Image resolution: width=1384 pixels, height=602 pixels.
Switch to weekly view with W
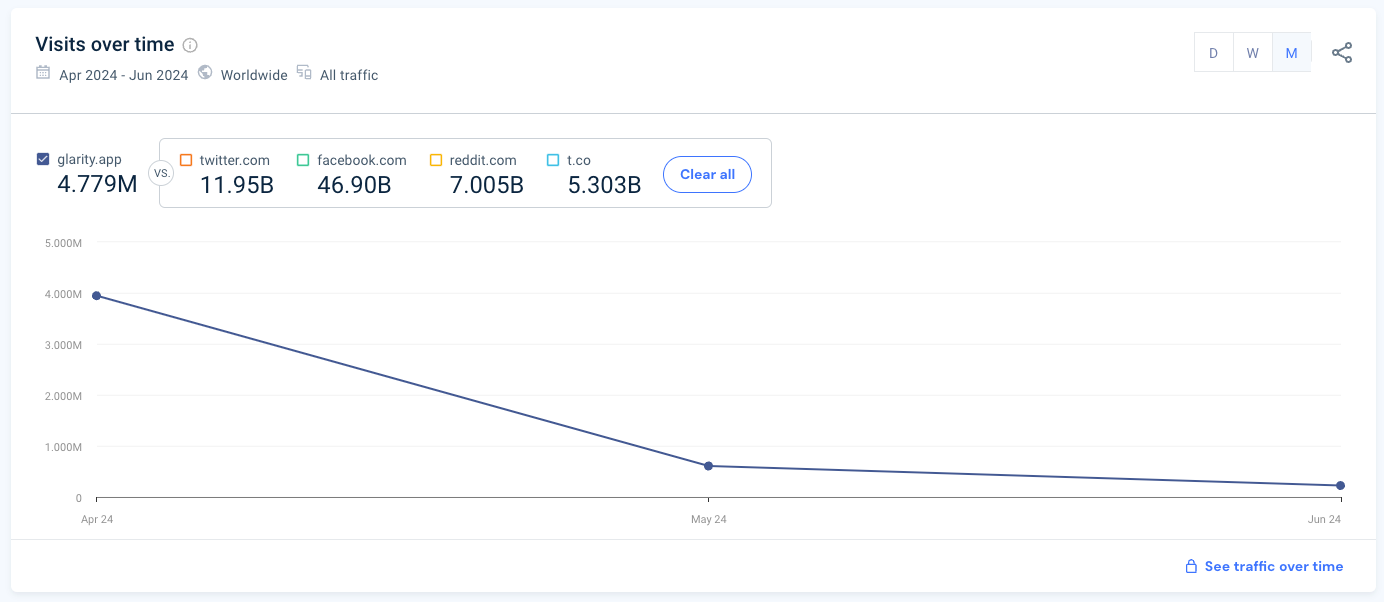[1252, 53]
